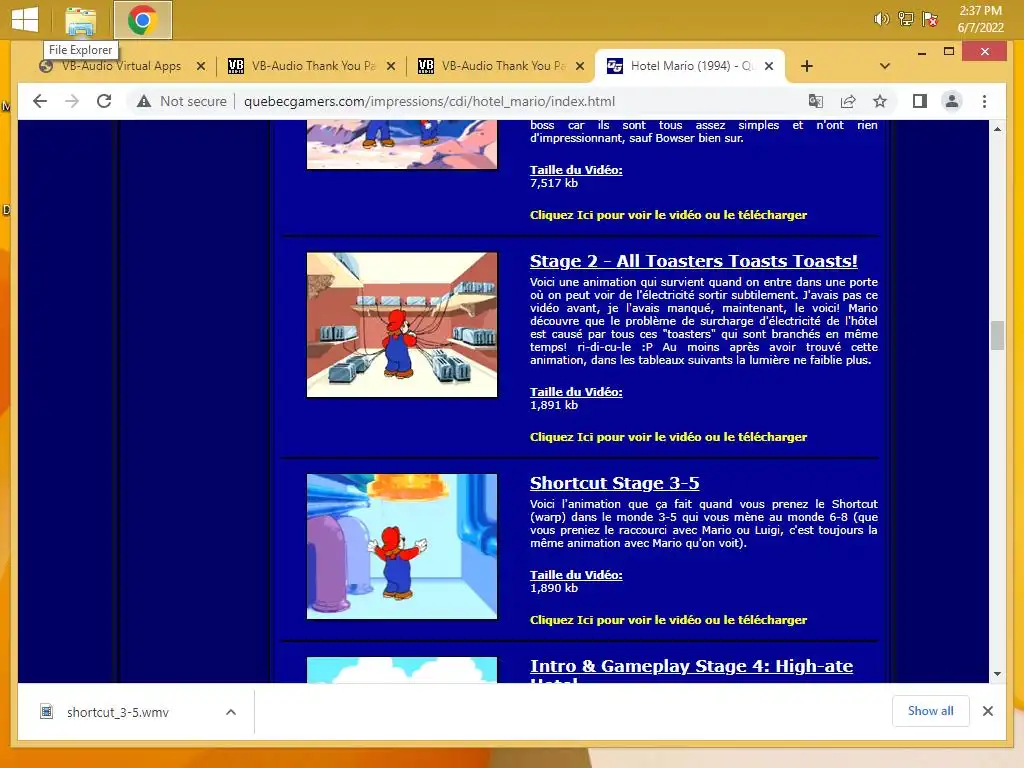
Task: Close the first VB-Audio Thank You tab
Action: (391, 66)
